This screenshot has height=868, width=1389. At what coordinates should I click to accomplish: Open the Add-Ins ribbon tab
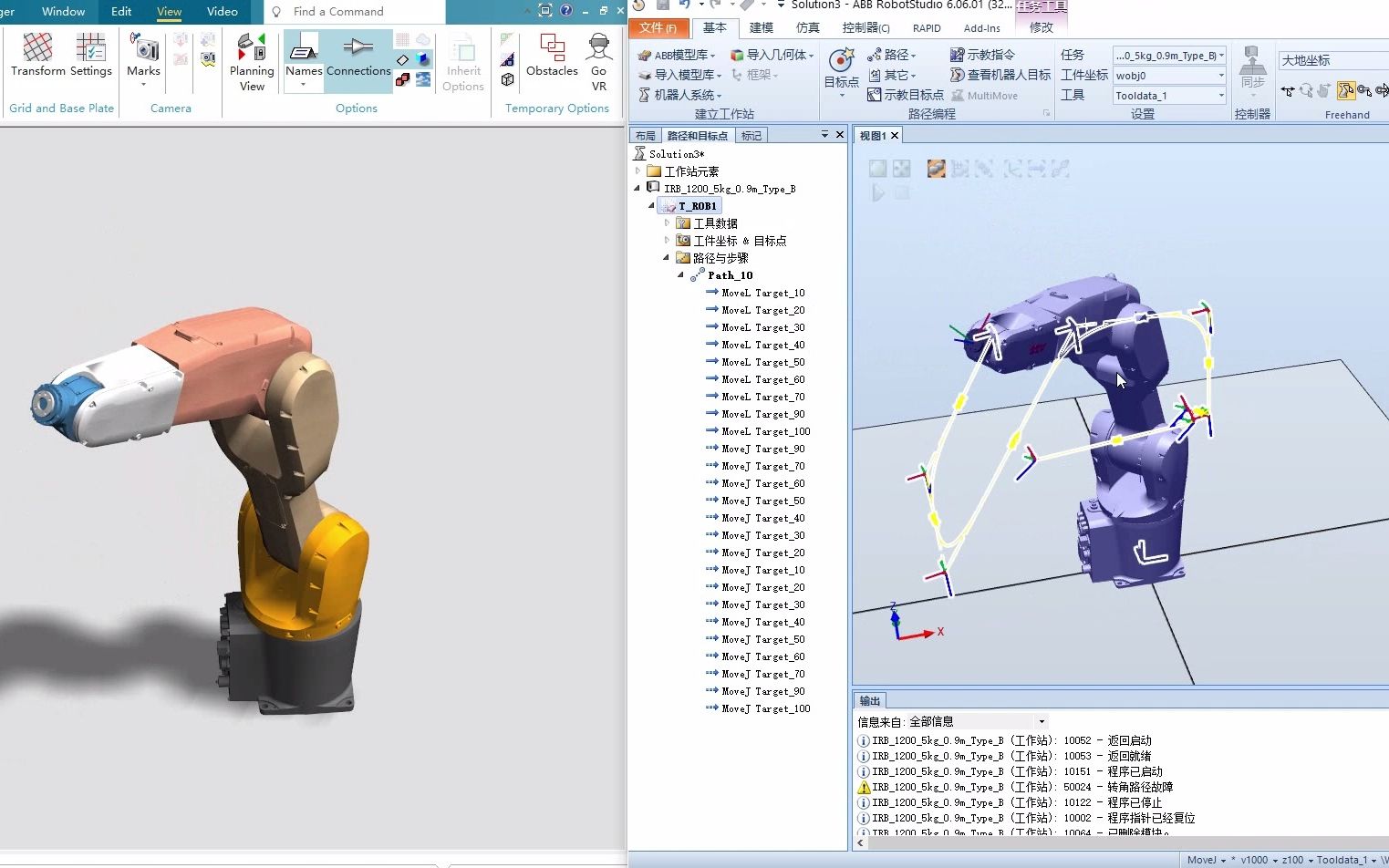coord(982,28)
